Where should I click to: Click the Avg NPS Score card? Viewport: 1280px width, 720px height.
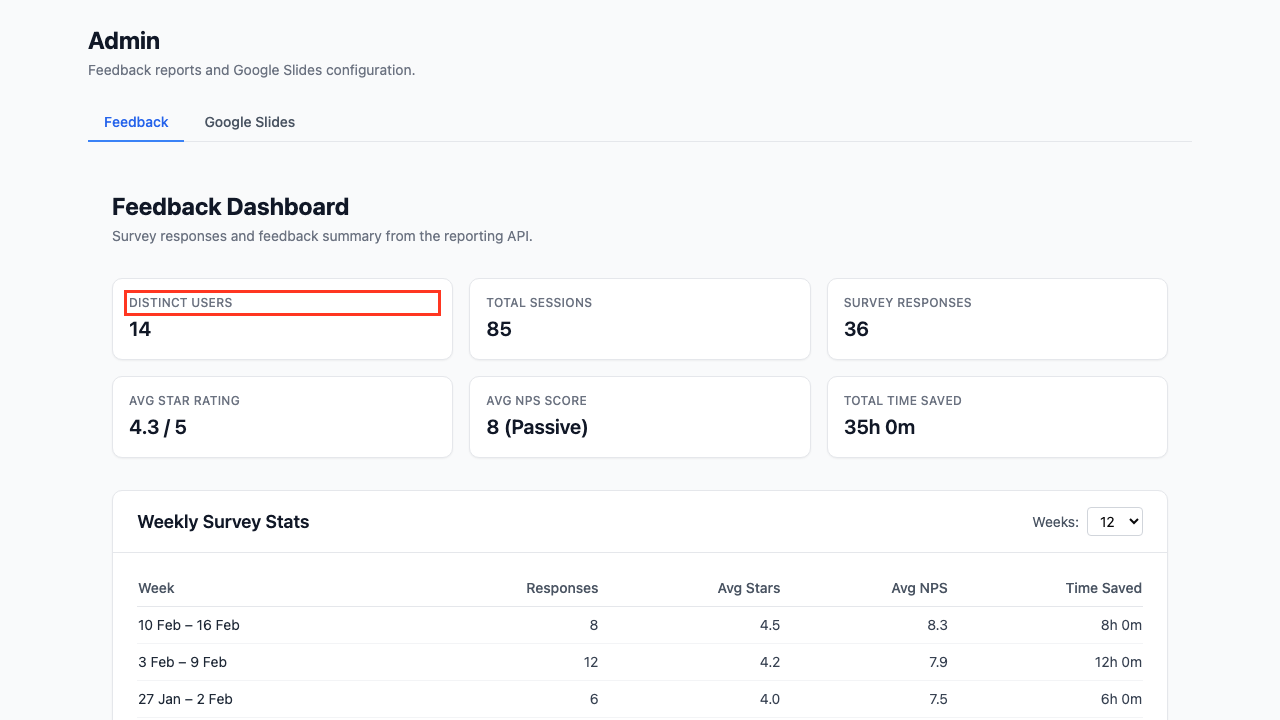(639, 416)
